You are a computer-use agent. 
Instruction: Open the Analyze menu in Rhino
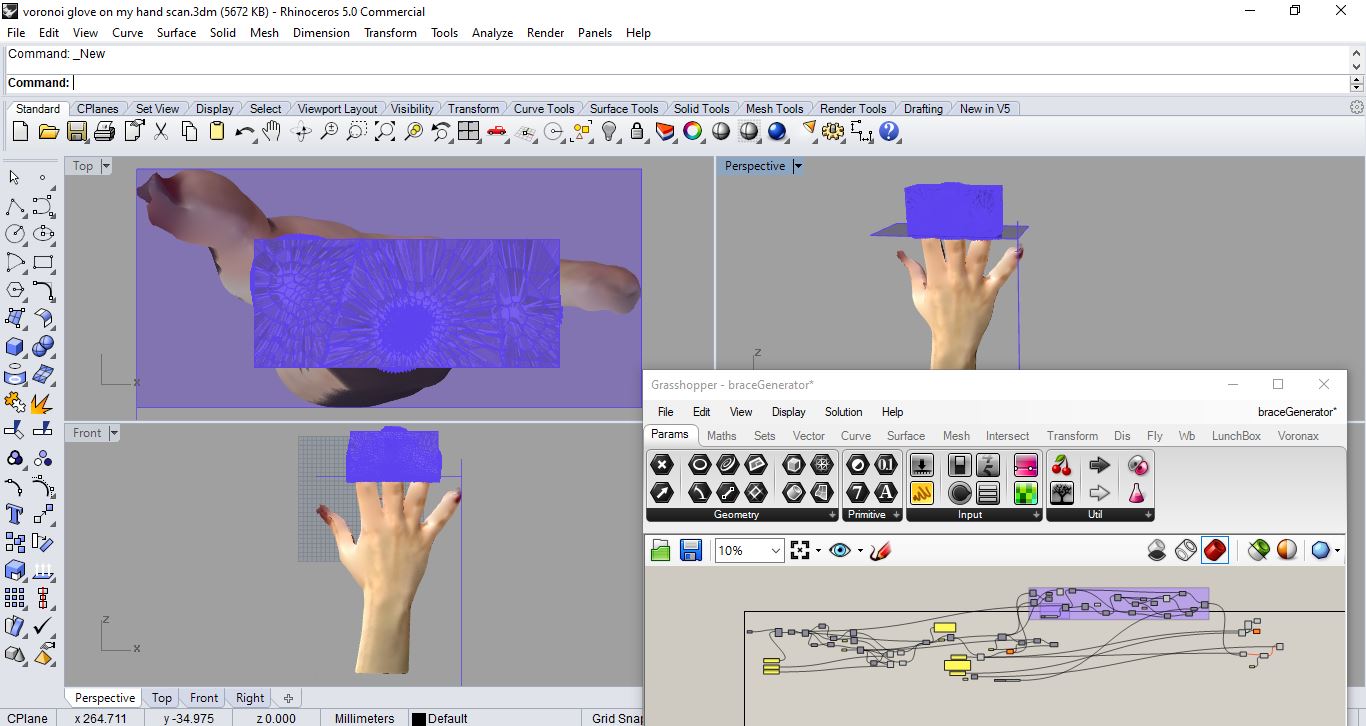point(492,33)
